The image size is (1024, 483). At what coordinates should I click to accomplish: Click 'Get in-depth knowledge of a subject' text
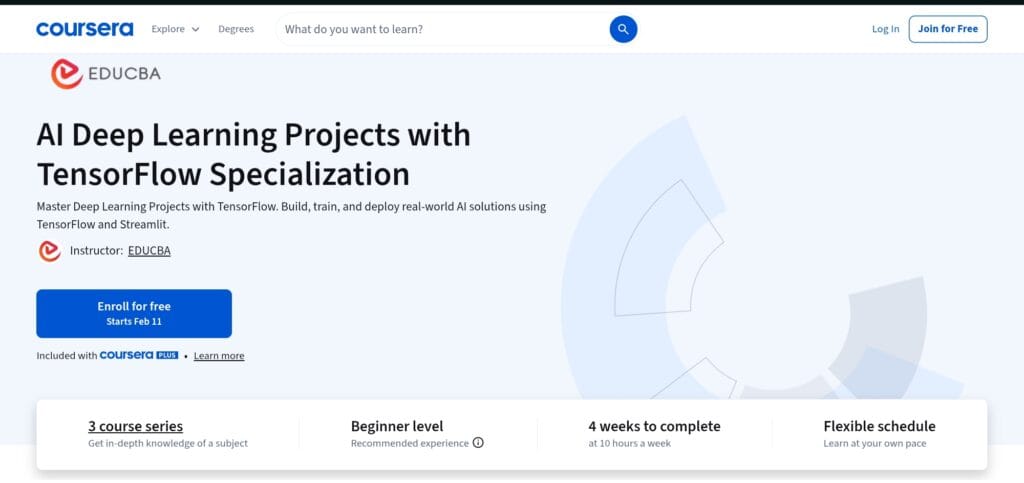click(x=168, y=443)
